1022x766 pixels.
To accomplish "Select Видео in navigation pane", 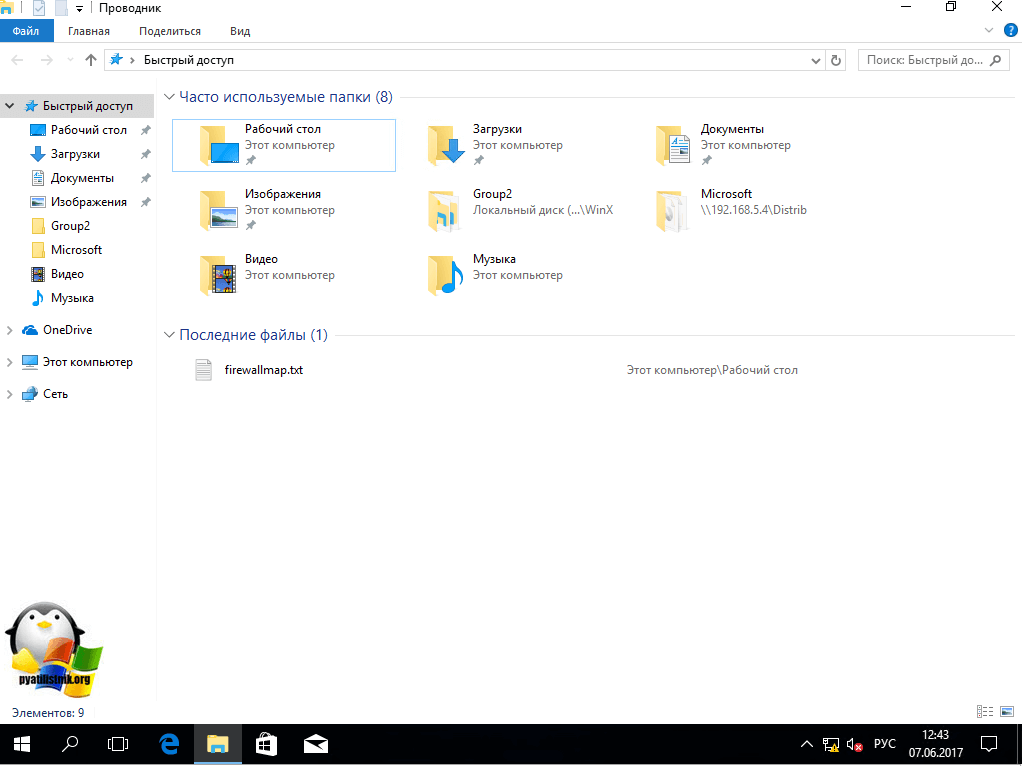I will click(x=67, y=274).
